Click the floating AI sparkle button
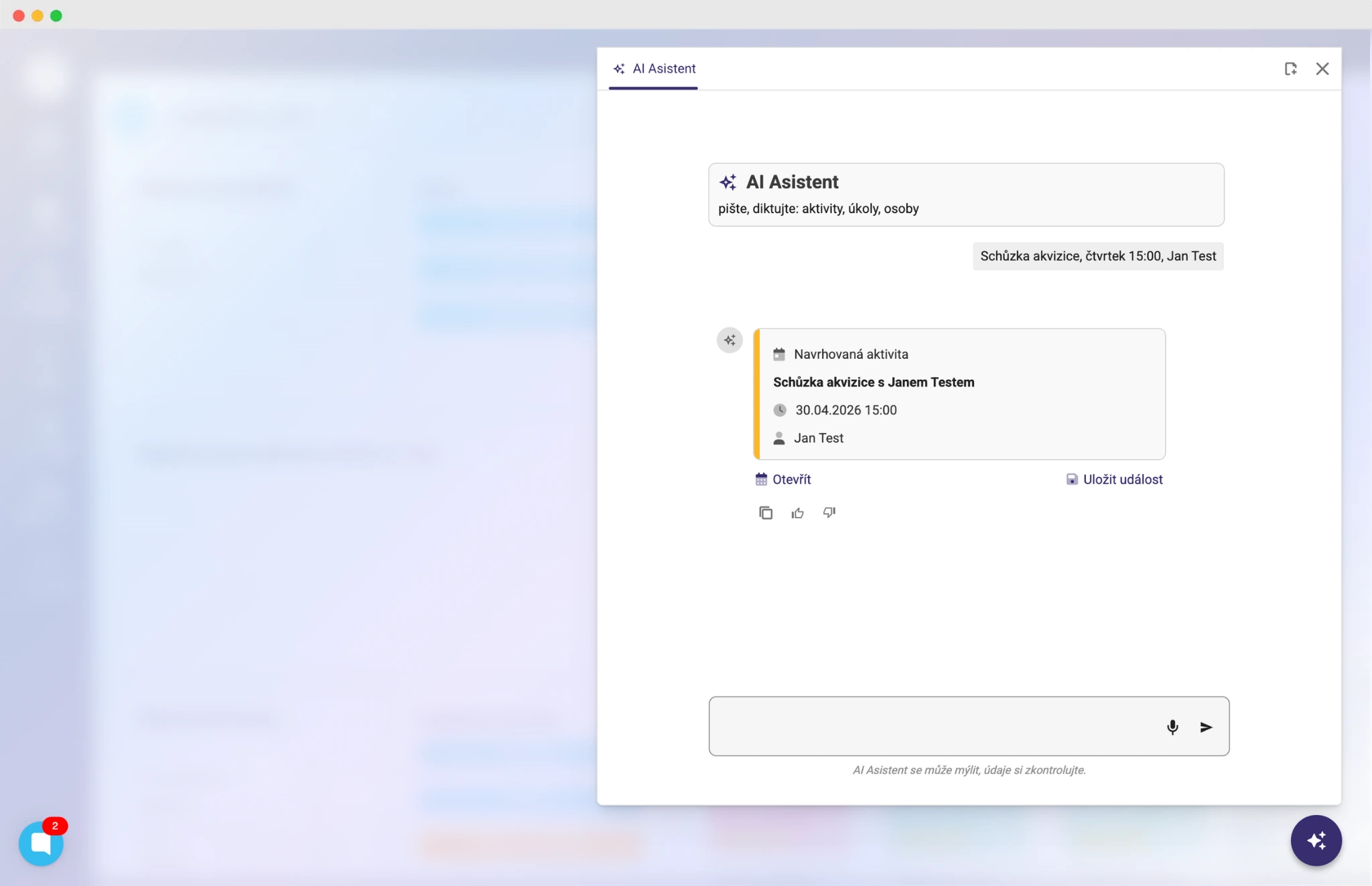1372x886 pixels. 1316,840
